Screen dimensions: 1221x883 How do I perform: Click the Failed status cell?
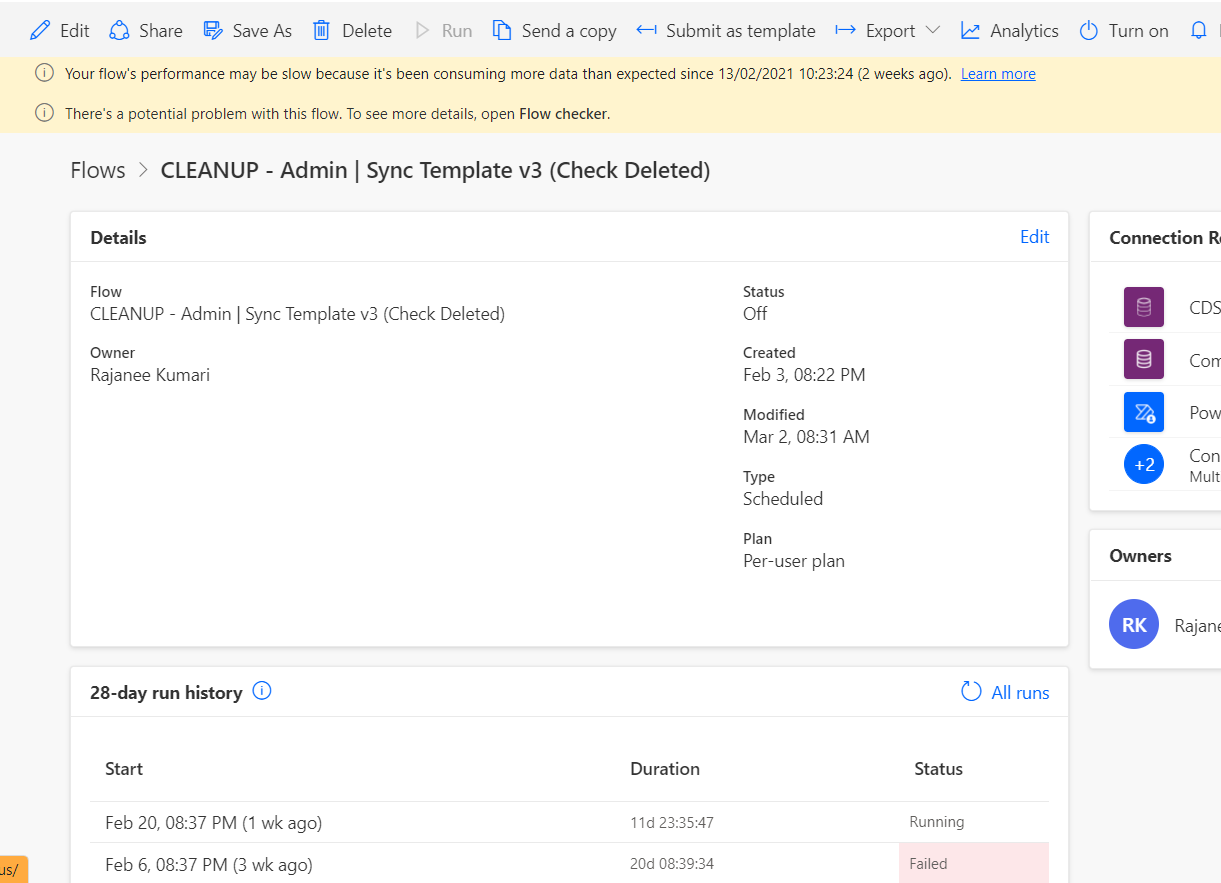click(x=974, y=864)
